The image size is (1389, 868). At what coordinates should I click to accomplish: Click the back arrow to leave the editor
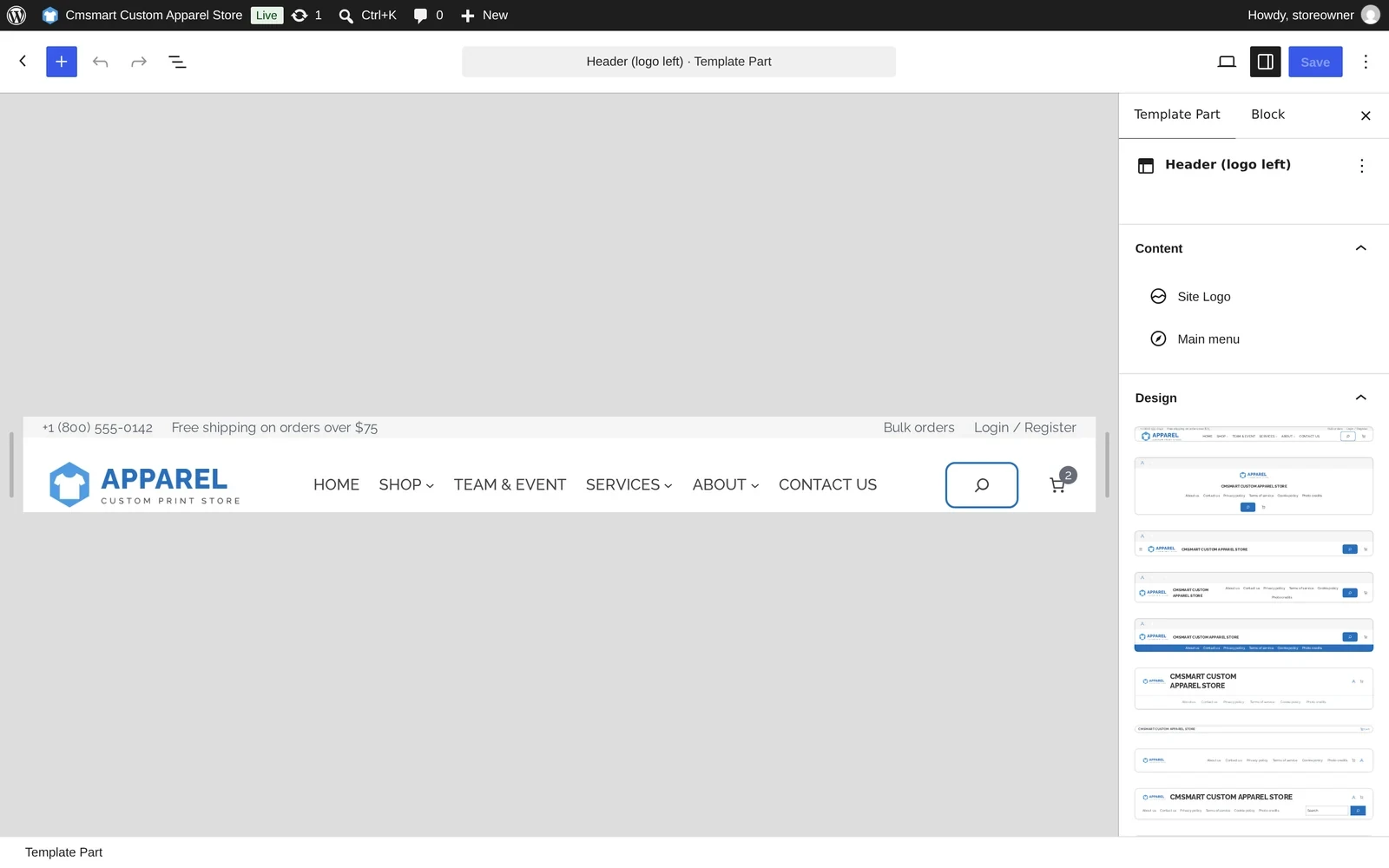point(23,62)
